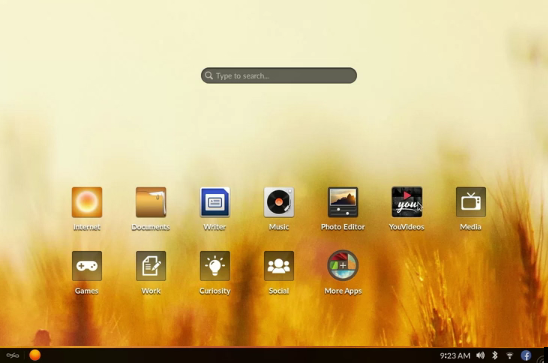Launch the Writer application
The width and height of the screenshot is (548, 363).
[x=215, y=202]
